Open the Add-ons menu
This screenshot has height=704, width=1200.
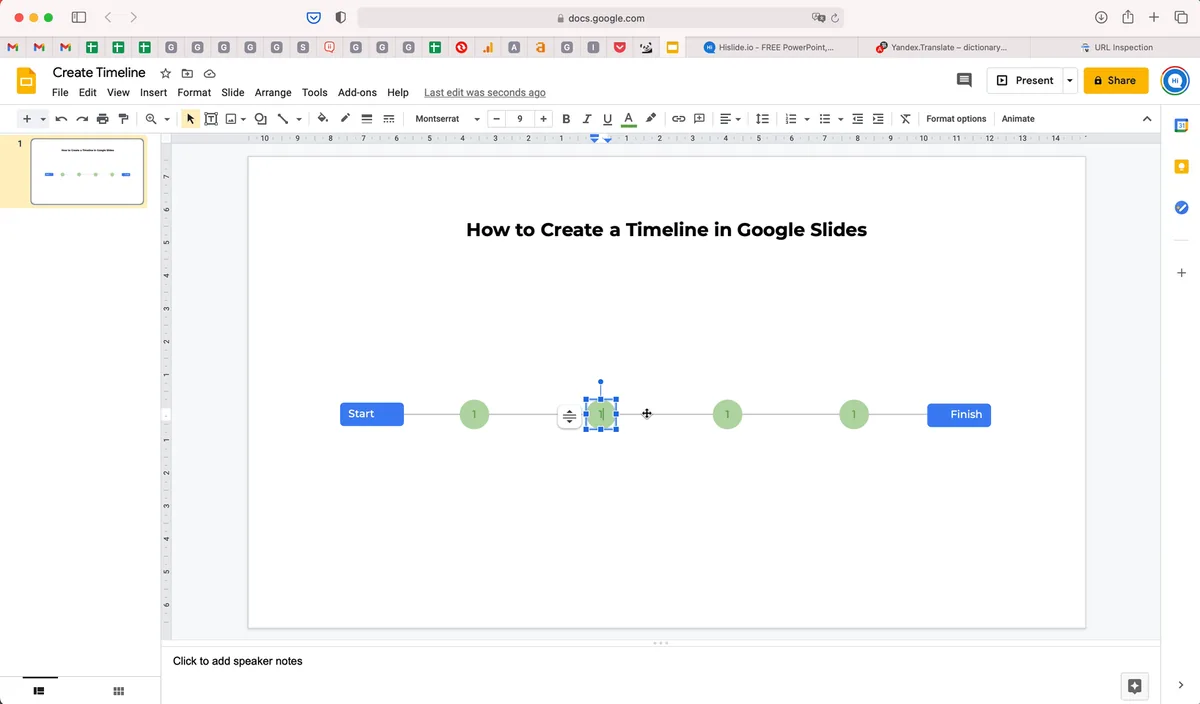357,92
